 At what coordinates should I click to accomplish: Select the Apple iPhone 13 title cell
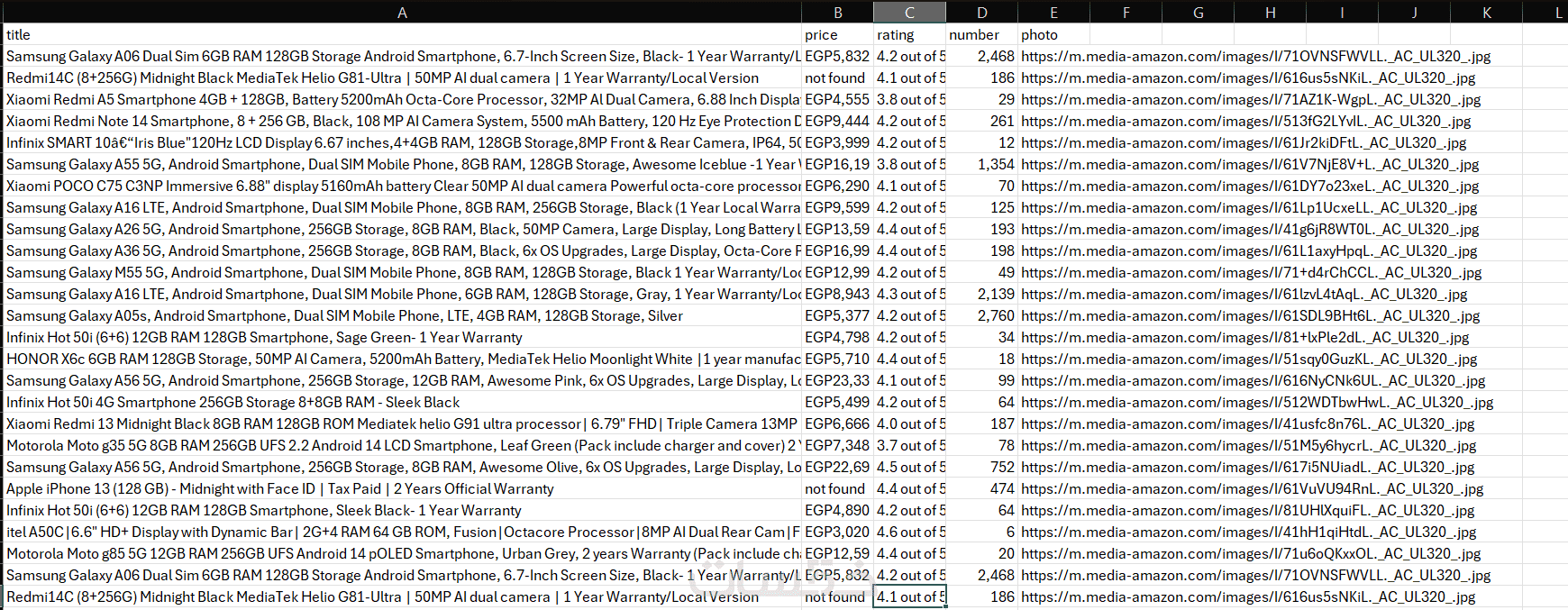click(x=403, y=488)
